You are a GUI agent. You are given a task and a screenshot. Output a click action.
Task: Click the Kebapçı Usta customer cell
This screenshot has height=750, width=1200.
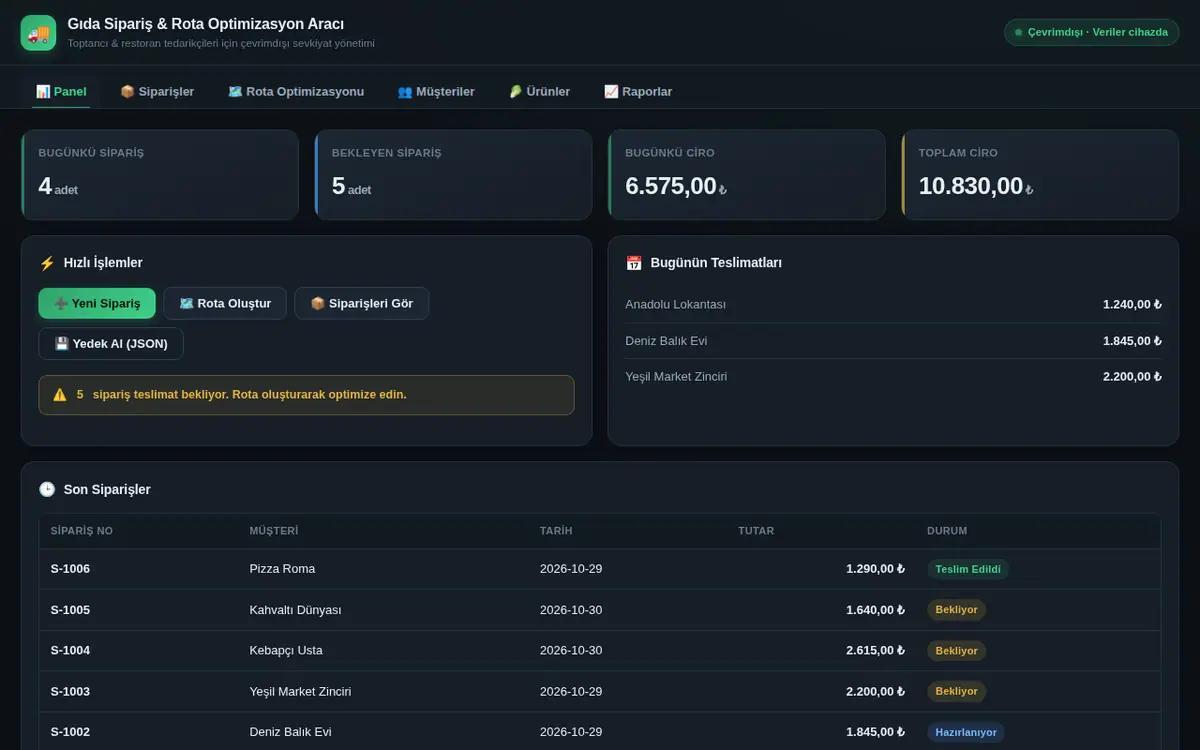coord(286,651)
